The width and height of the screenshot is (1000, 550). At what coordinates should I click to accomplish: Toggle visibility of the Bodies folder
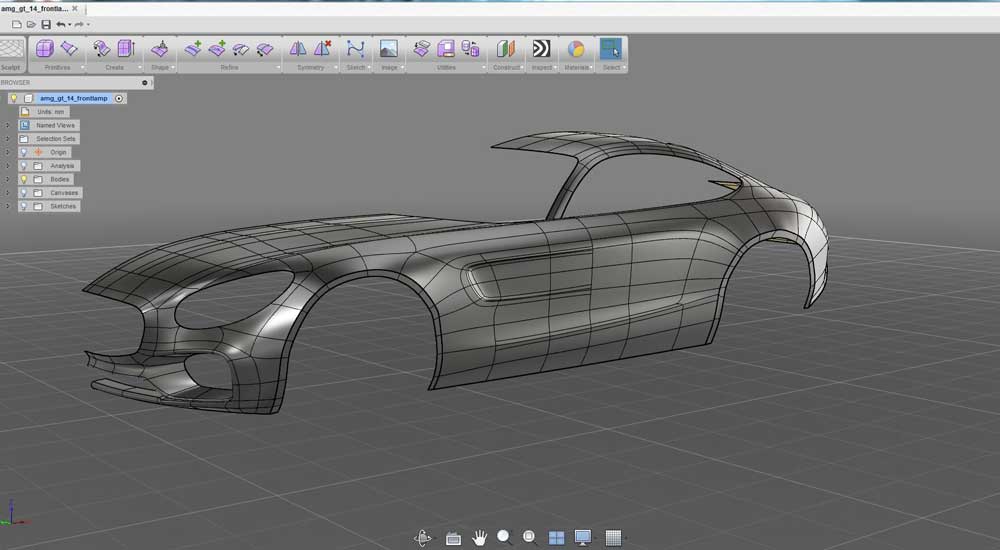point(24,179)
